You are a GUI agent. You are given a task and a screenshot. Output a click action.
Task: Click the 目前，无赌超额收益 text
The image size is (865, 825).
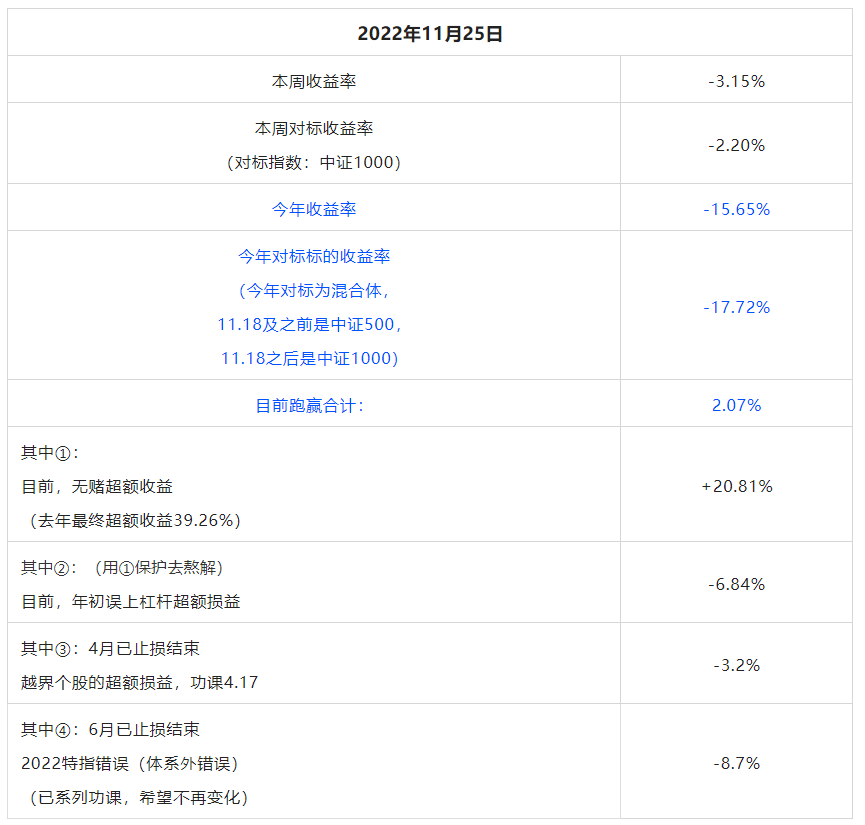[x=97, y=487]
